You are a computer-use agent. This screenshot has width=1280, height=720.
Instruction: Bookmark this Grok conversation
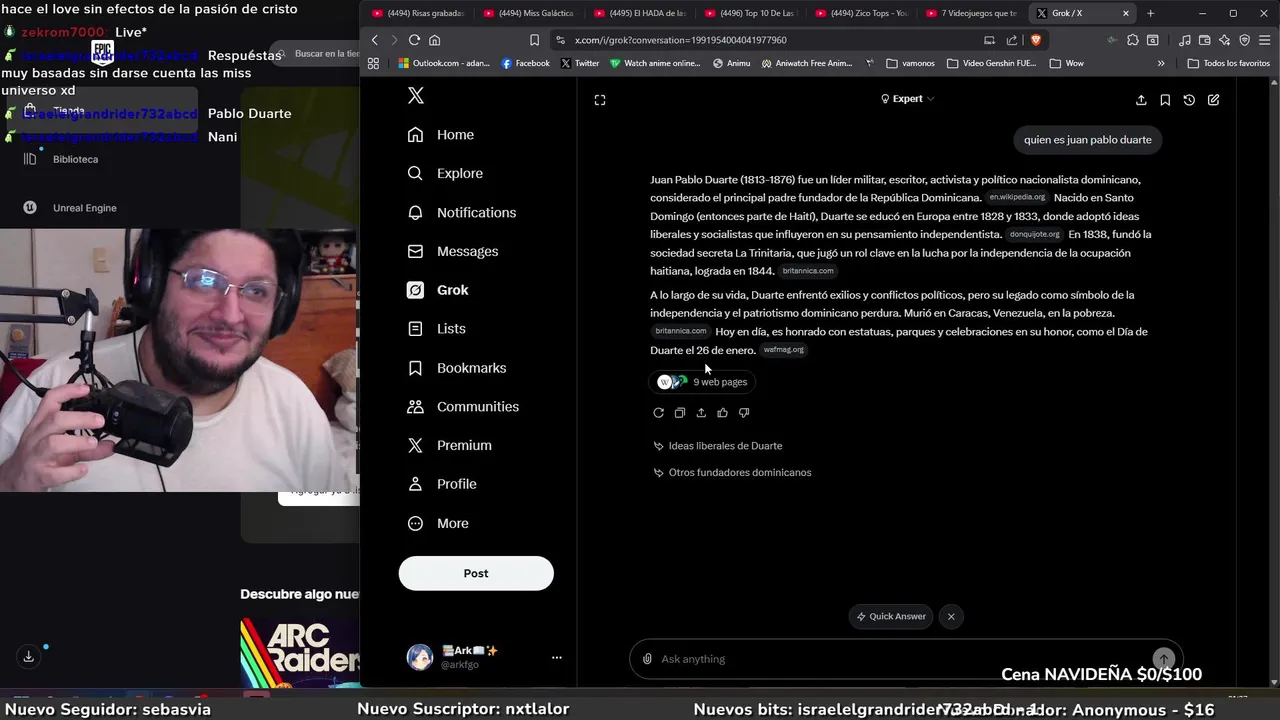tap(1165, 100)
